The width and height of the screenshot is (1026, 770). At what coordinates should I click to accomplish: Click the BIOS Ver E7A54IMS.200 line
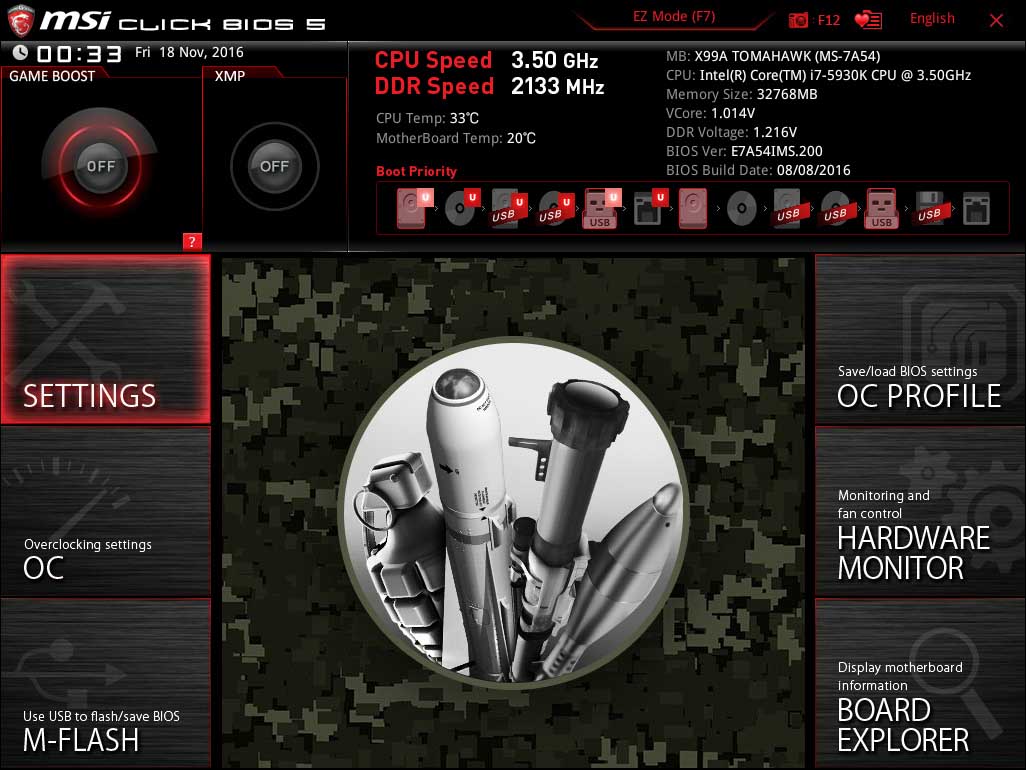coord(744,151)
